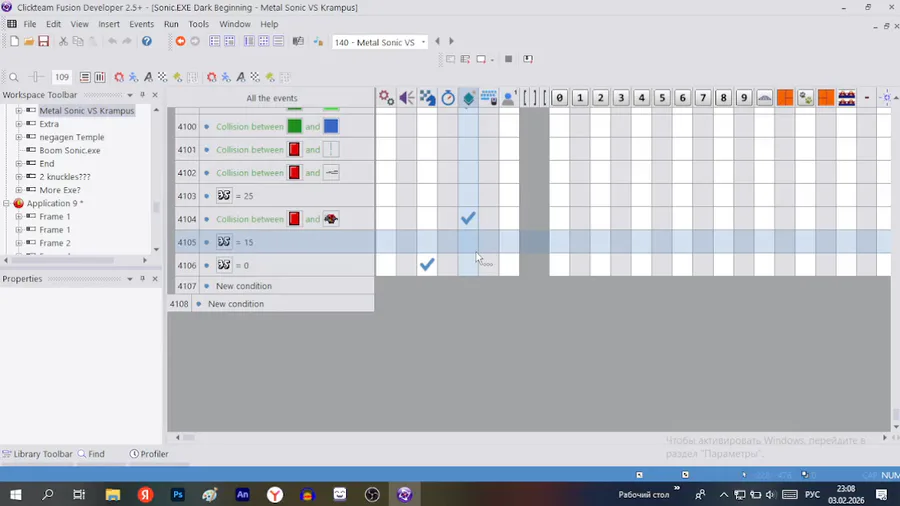Click New condition in row 4108

coord(236,303)
